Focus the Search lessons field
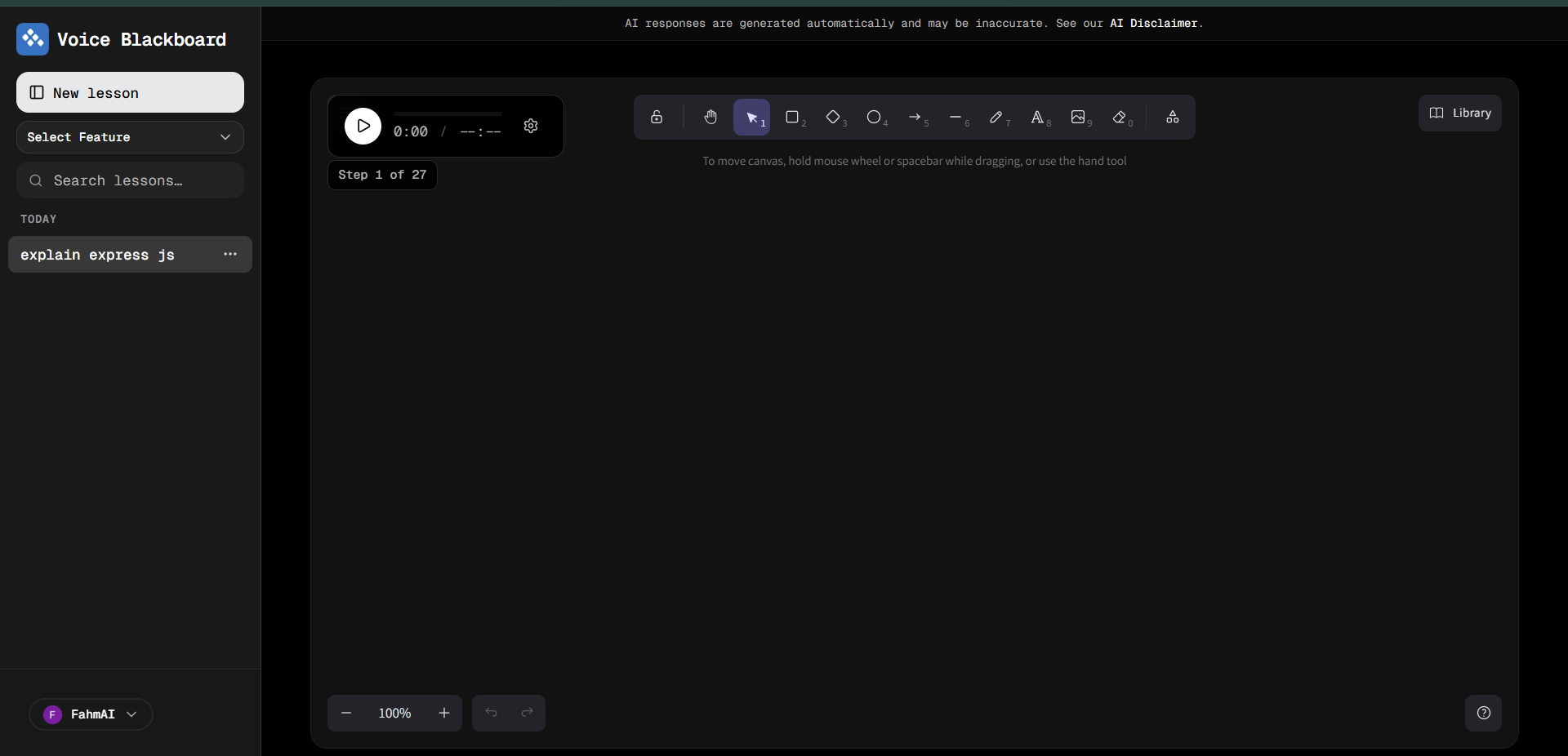Screen dimensions: 1568x756 tap(130, 180)
